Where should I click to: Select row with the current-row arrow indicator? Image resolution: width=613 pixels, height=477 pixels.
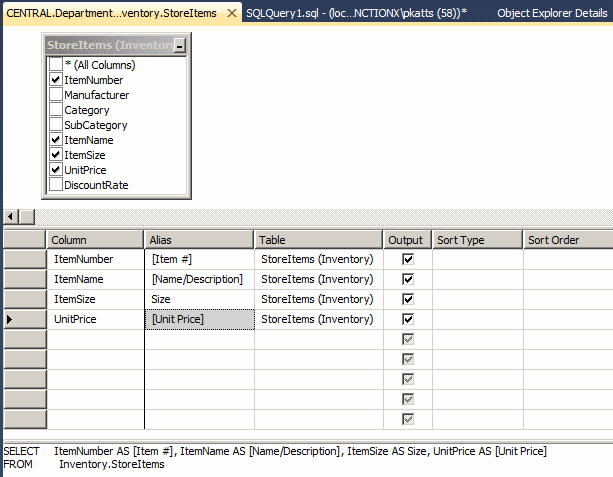25,319
